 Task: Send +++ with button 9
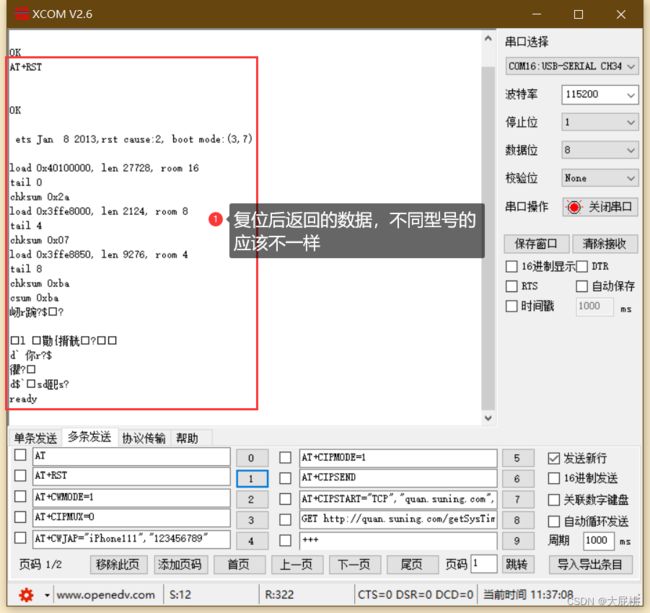[518, 541]
